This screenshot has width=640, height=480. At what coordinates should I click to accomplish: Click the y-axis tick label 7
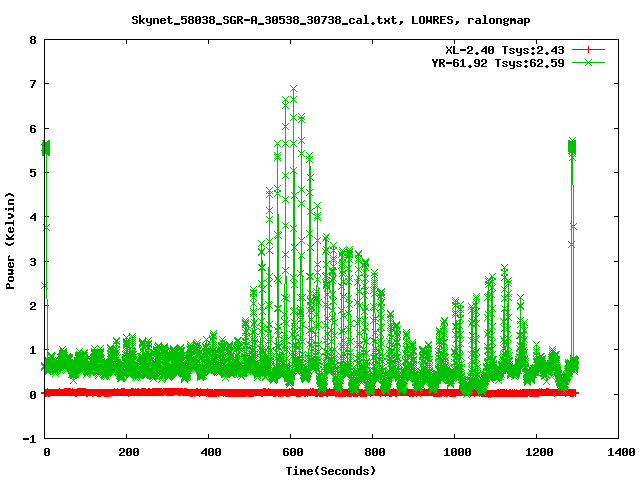tap(33, 84)
